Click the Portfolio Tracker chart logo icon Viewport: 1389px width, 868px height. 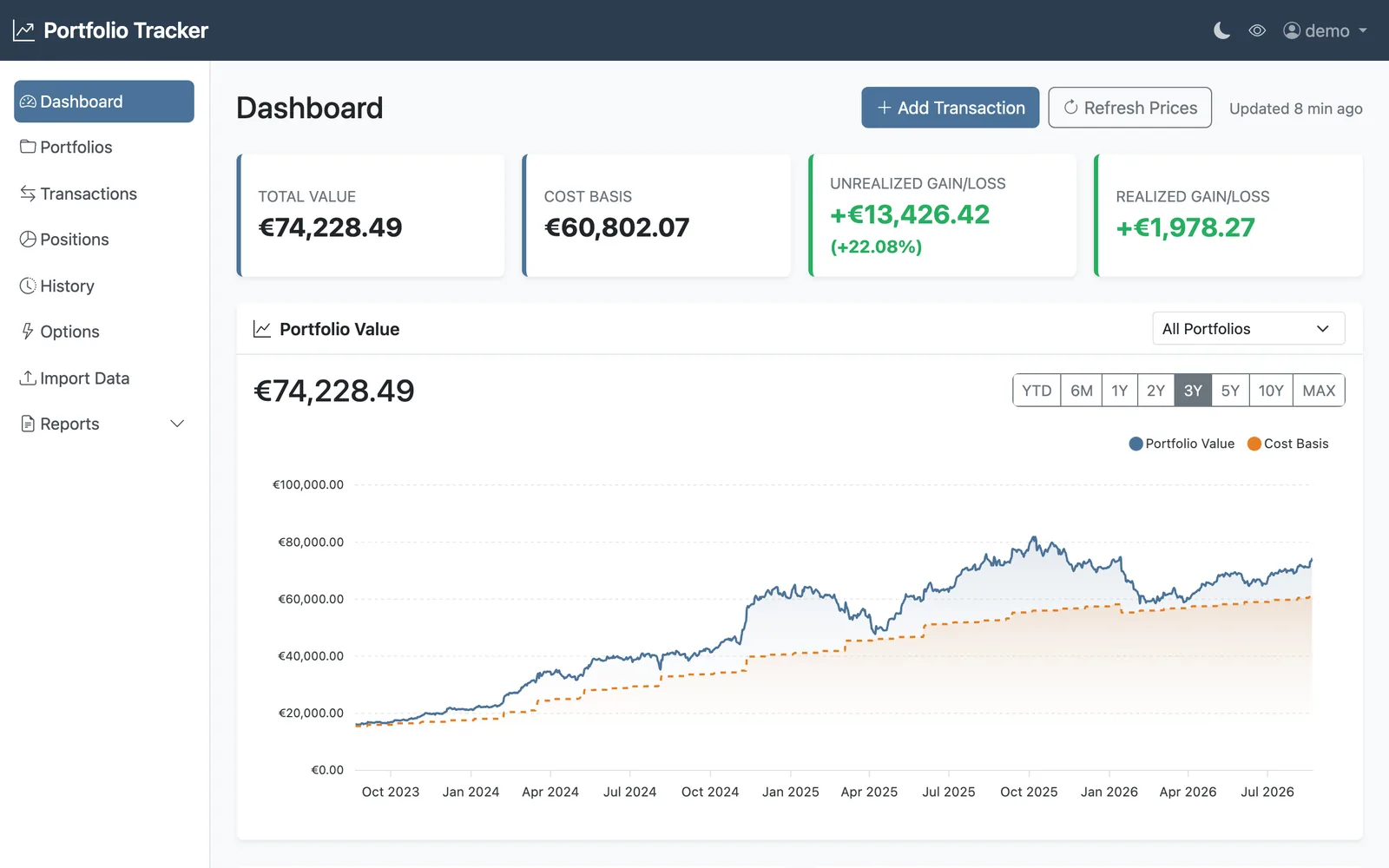[23, 31]
